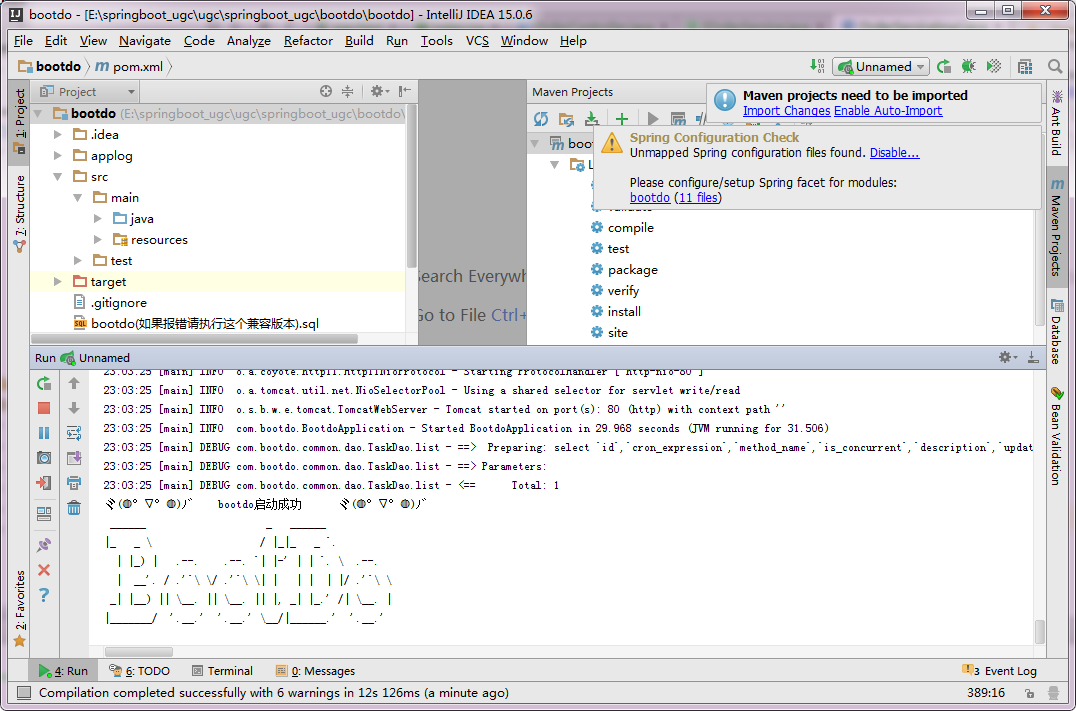Click the Exit icon in Run toolbar
The height and width of the screenshot is (711, 1076).
44,483
